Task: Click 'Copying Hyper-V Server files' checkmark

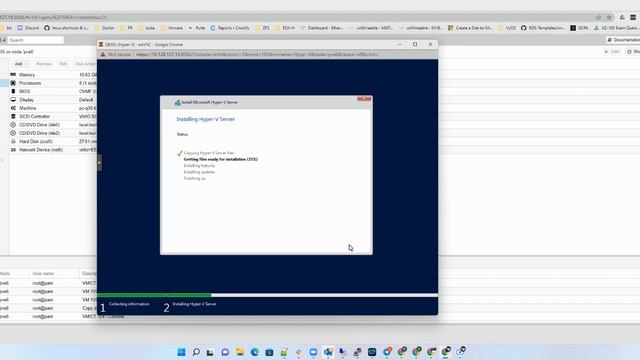Action: (179, 153)
